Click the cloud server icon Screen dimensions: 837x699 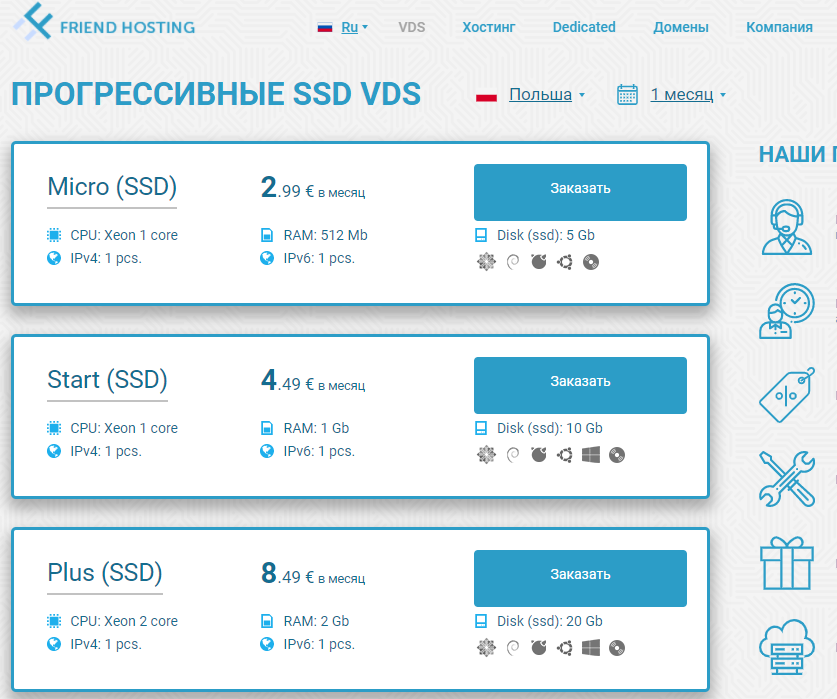[787, 647]
